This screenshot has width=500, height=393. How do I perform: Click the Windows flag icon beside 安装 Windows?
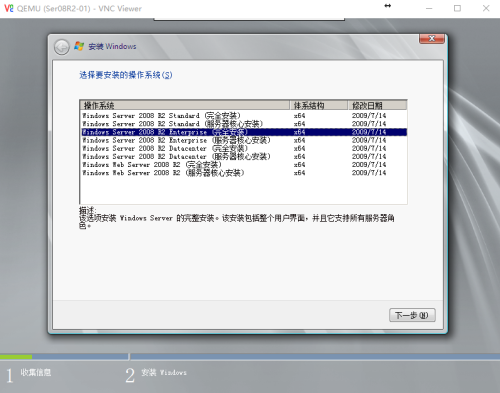tap(79, 46)
